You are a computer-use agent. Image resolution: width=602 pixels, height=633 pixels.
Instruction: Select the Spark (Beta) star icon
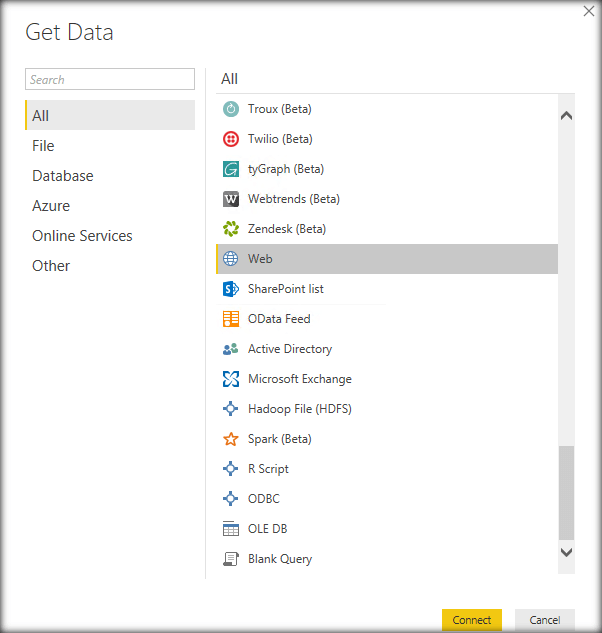[231, 439]
